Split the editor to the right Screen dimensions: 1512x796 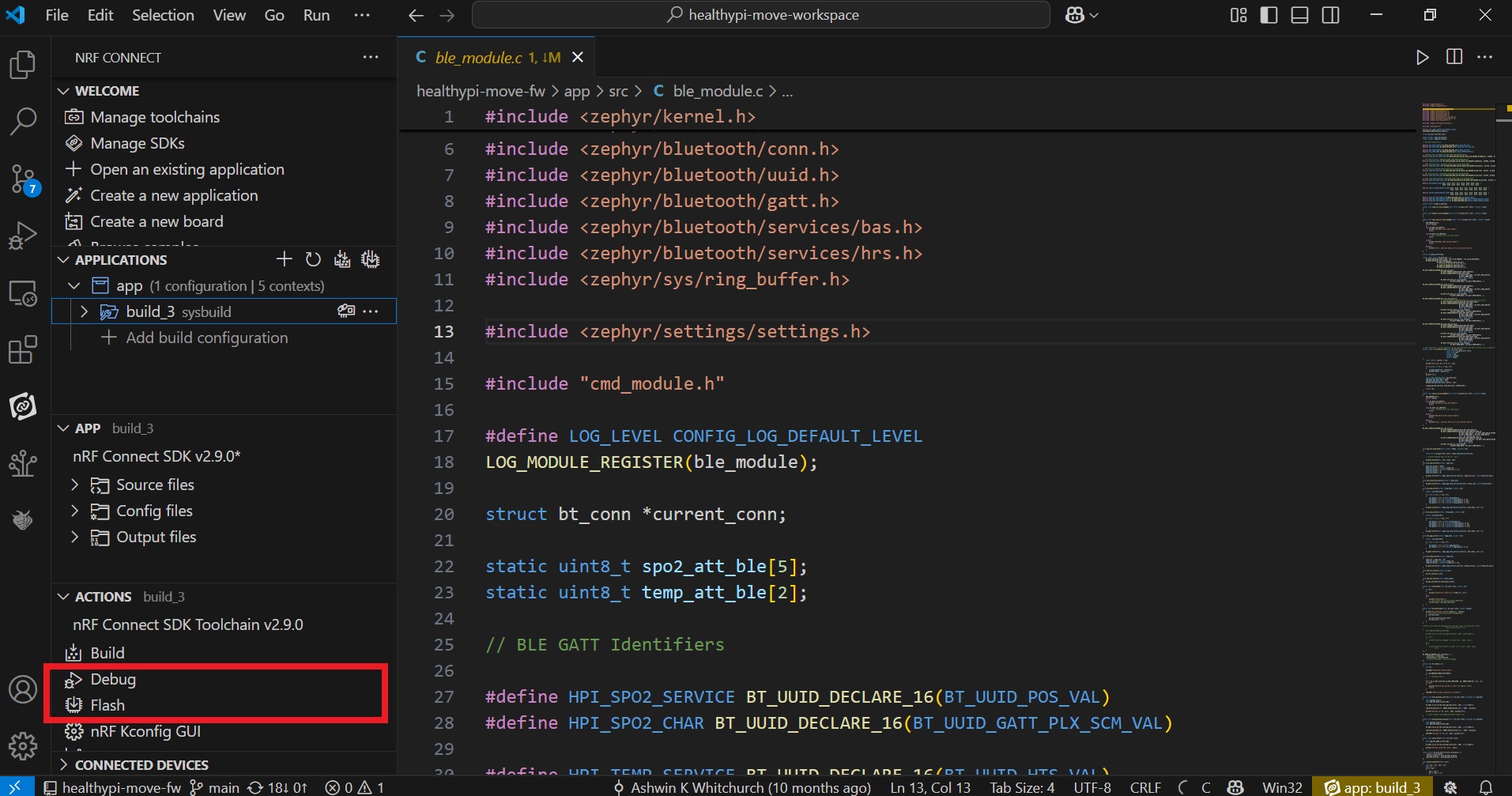tap(1454, 57)
